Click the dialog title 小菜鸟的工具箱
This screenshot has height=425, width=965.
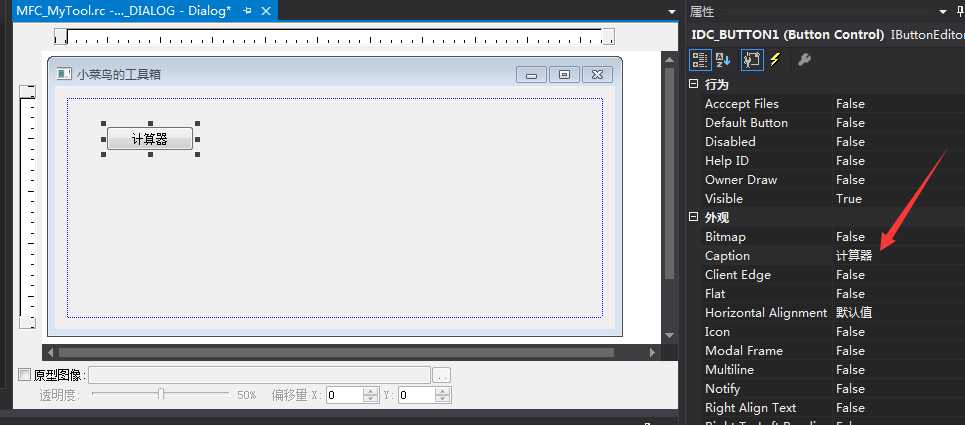tap(119, 74)
